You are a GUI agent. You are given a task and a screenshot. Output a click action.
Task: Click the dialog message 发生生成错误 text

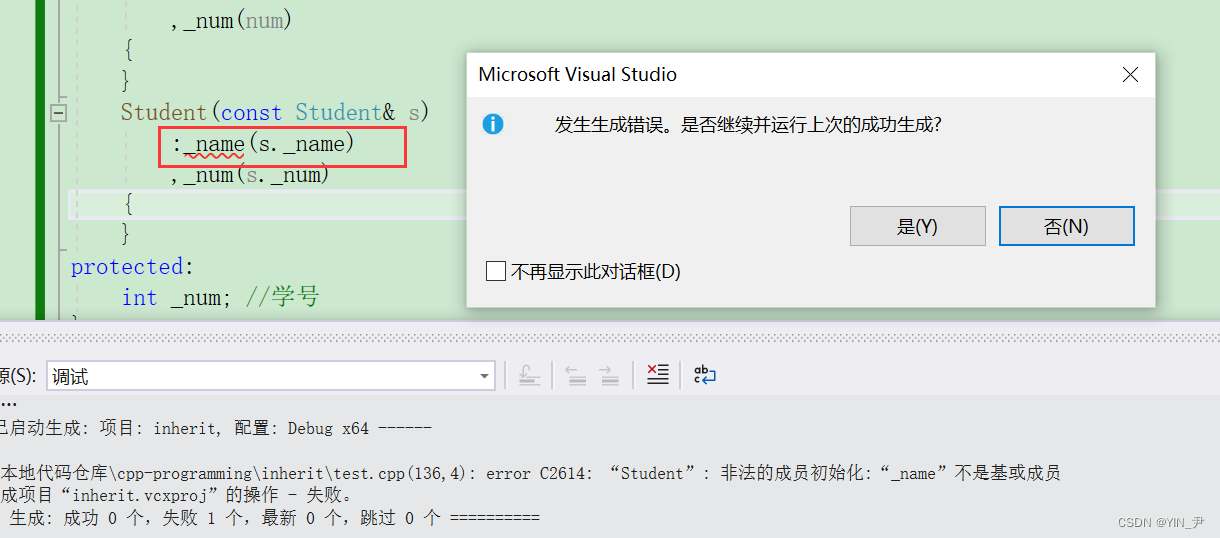pyautogui.click(x=749, y=125)
